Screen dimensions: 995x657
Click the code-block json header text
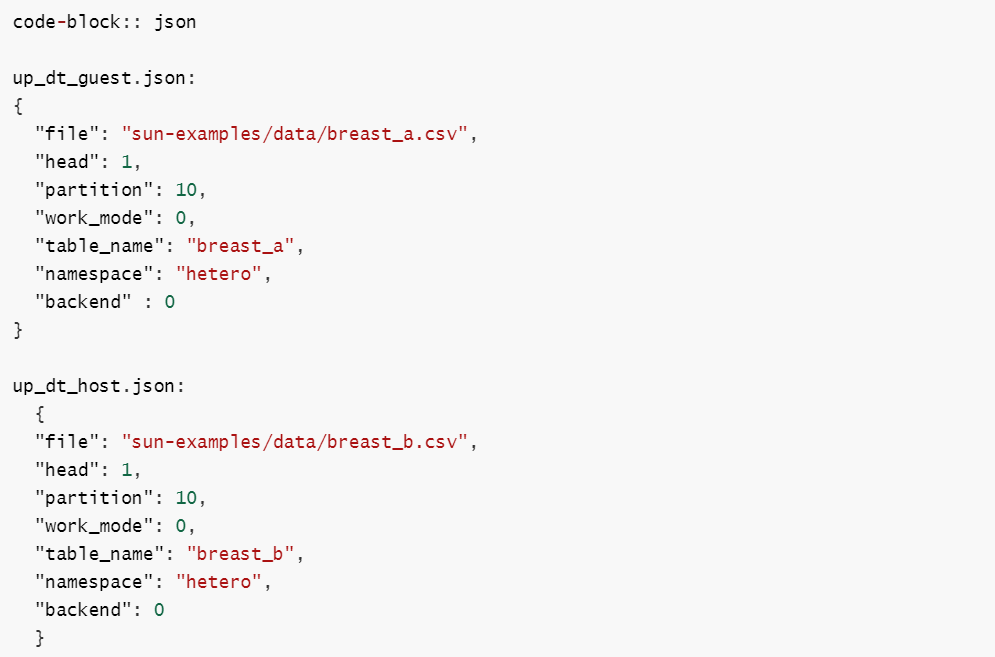104,22
